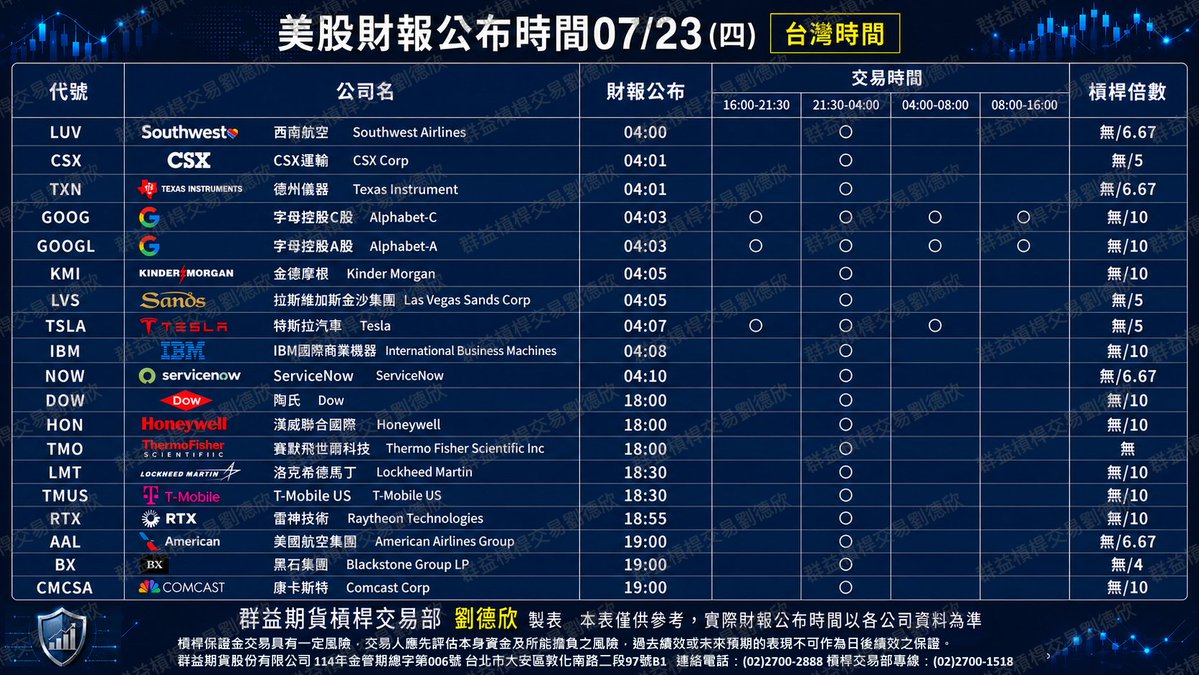The width and height of the screenshot is (1199, 675).
Task: Select the company name Raytheon Technologies
Action: coord(415,519)
